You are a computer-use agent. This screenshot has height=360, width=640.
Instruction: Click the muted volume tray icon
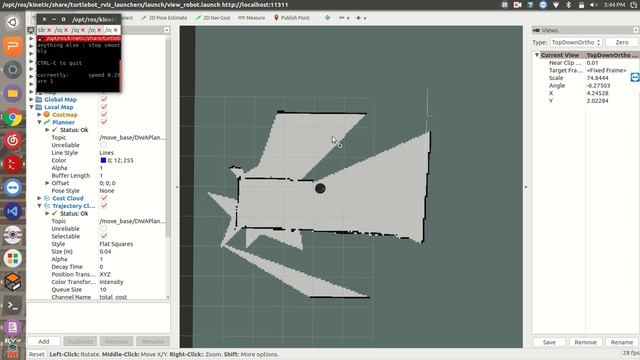(x=594, y=5)
